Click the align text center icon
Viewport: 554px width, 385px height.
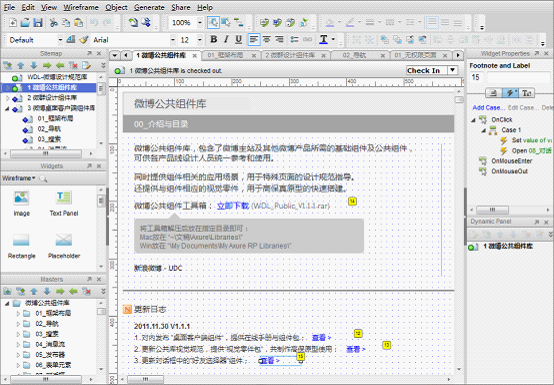266,40
